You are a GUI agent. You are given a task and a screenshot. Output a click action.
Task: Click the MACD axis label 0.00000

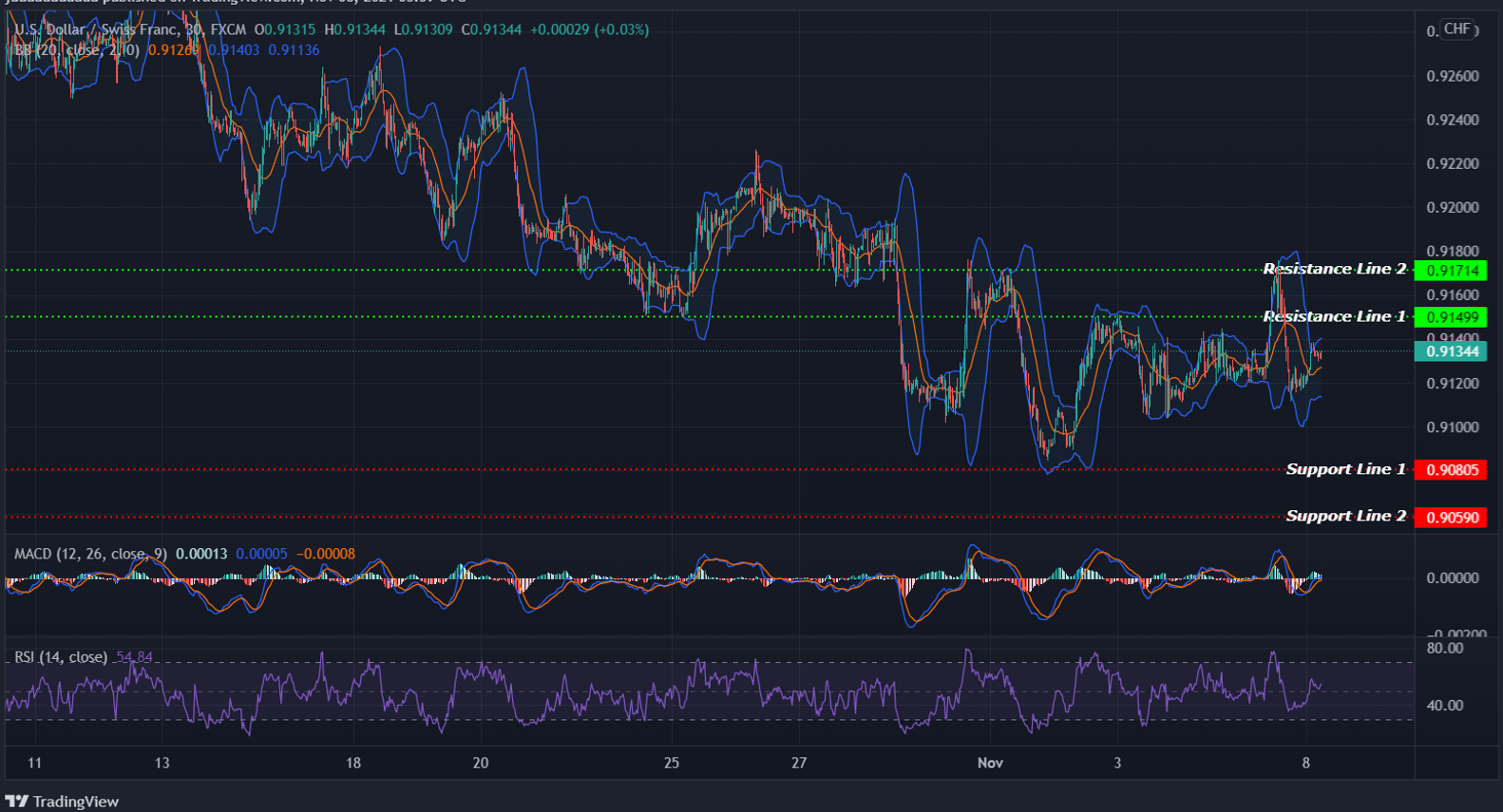click(x=1453, y=577)
